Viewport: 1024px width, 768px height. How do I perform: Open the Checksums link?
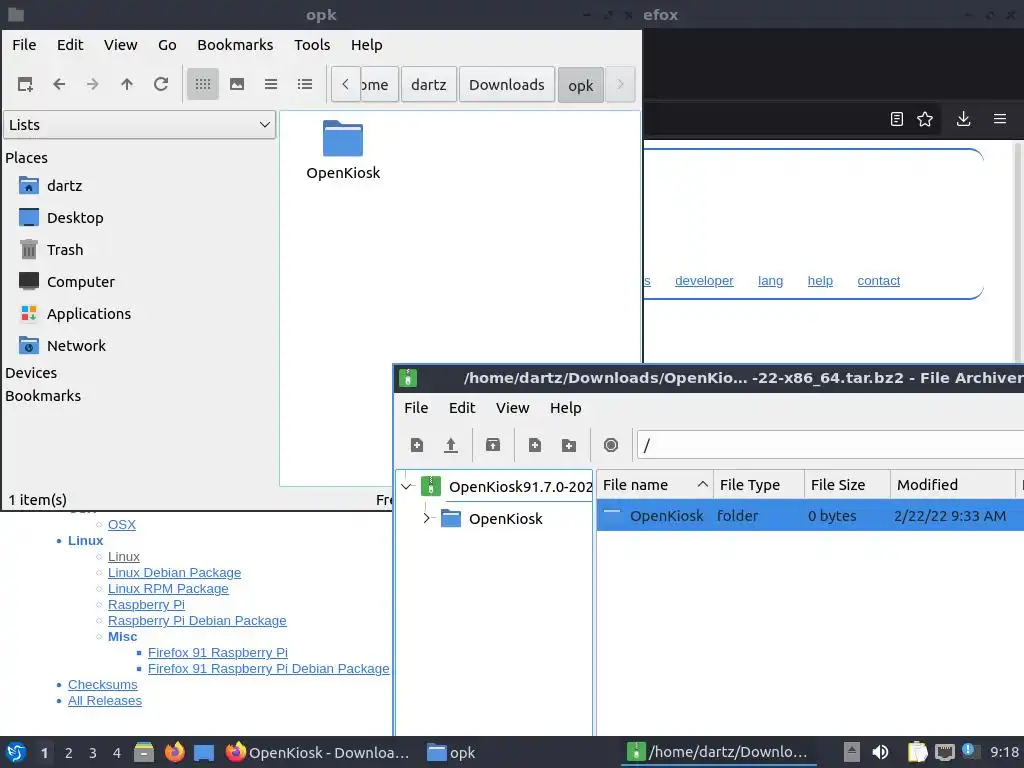pos(103,685)
